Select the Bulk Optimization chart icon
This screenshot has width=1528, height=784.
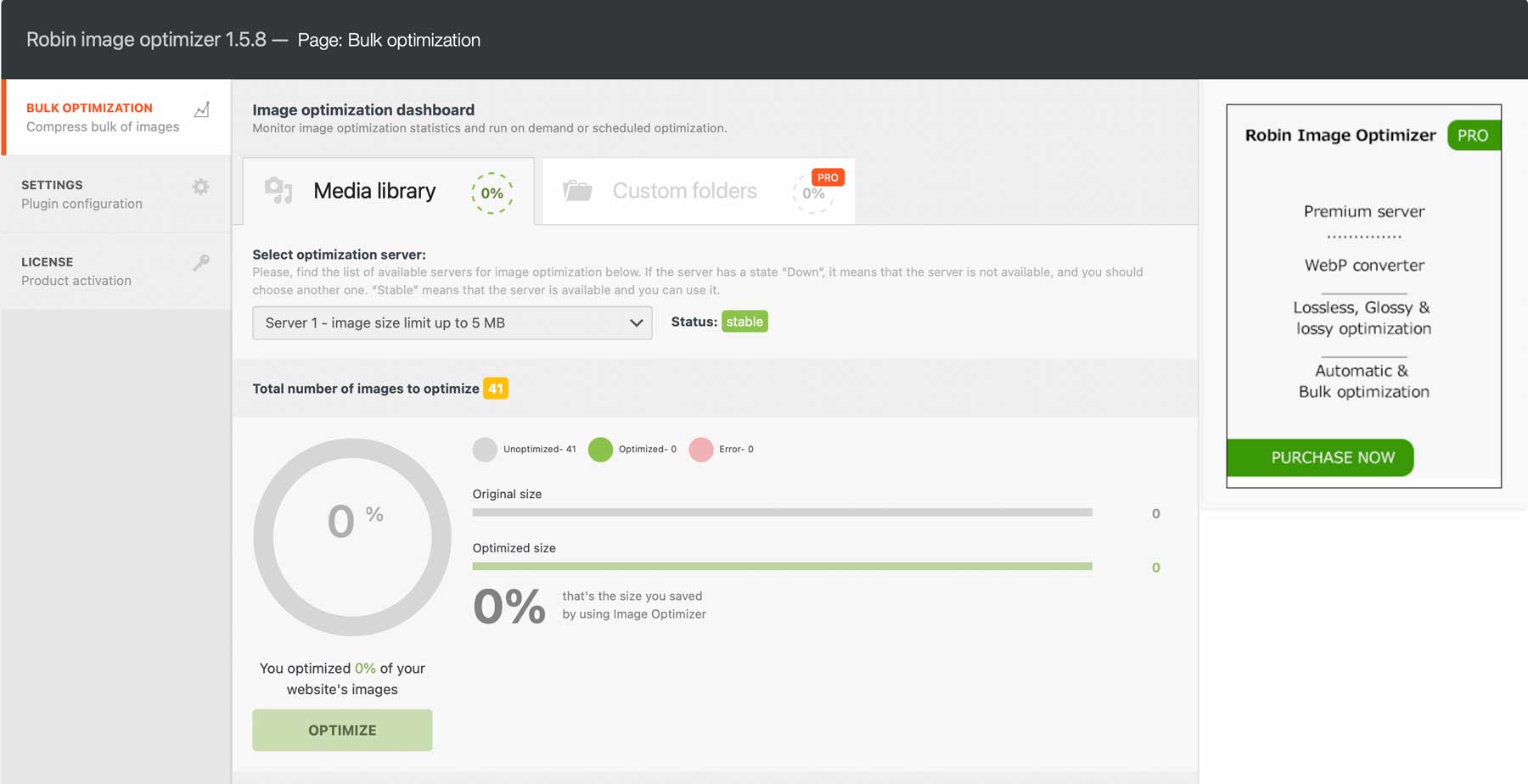[202, 109]
